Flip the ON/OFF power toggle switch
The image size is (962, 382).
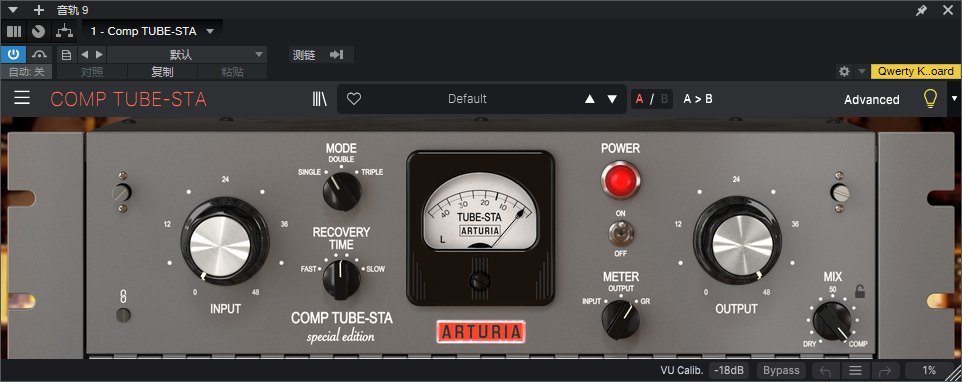pos(620,234)
